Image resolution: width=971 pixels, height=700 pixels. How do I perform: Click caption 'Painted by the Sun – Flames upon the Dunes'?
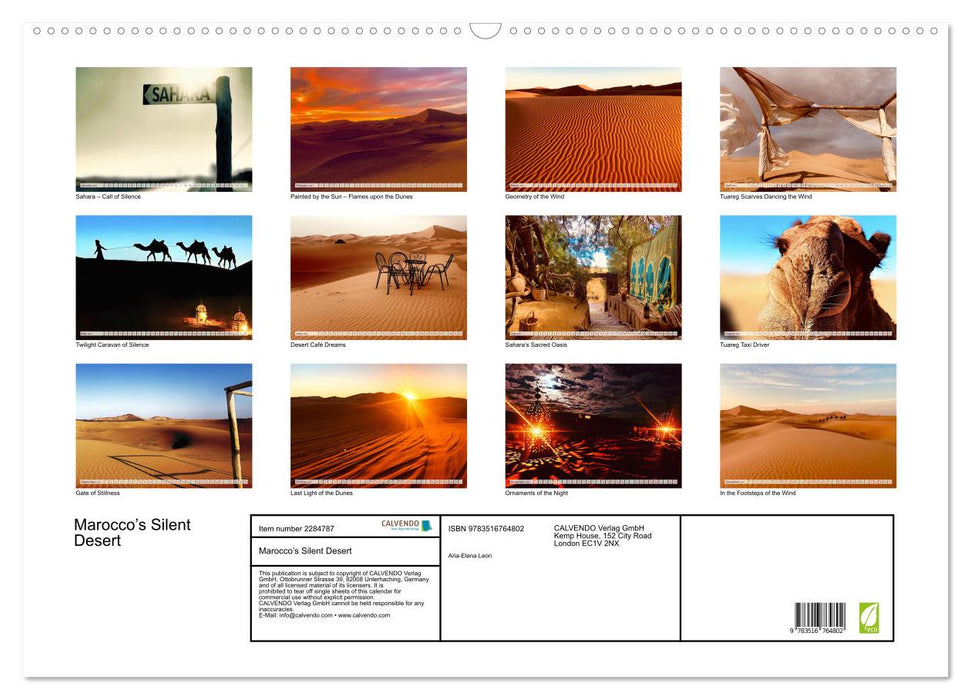351,196
